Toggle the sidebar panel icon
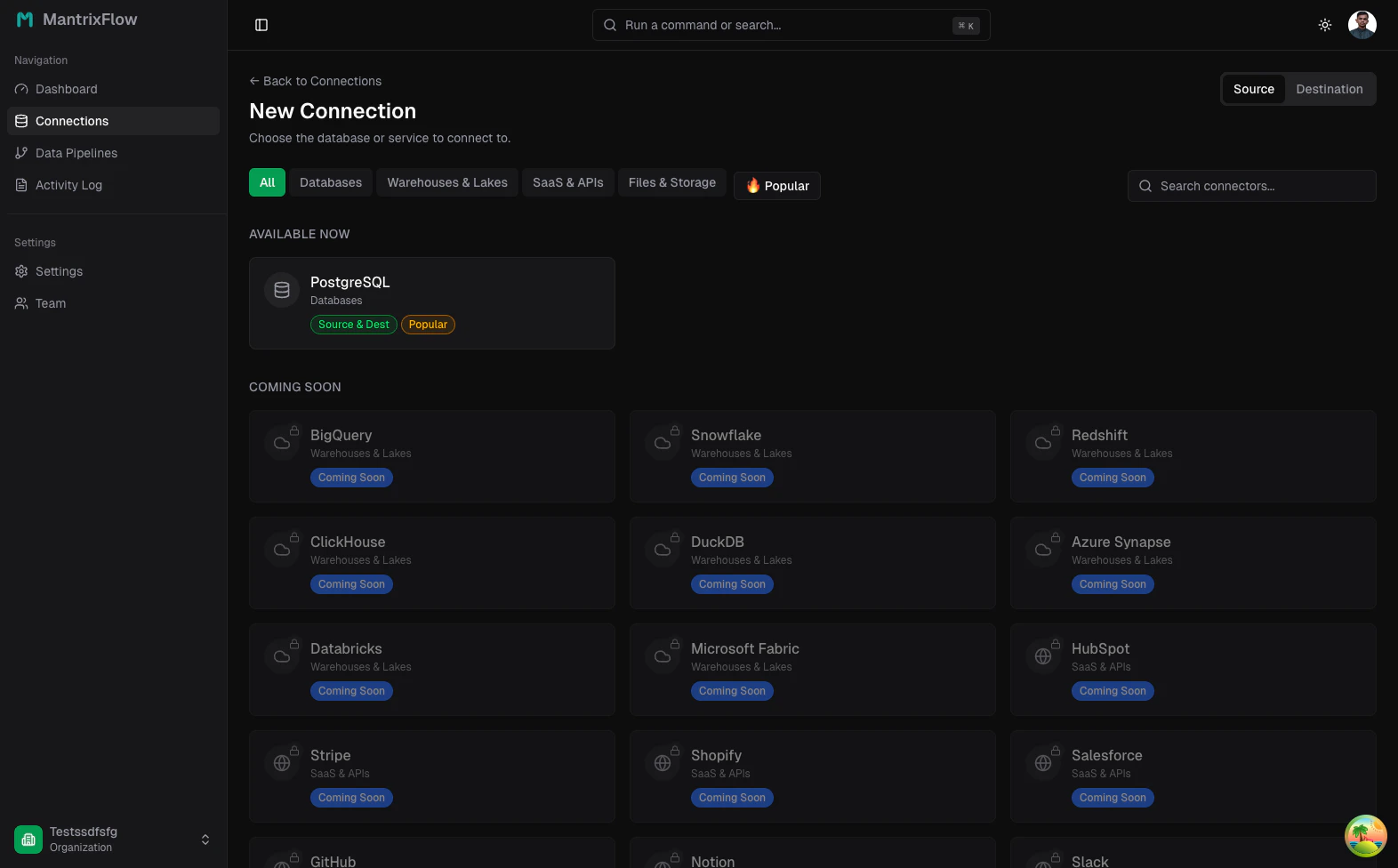 coord(261,25)
